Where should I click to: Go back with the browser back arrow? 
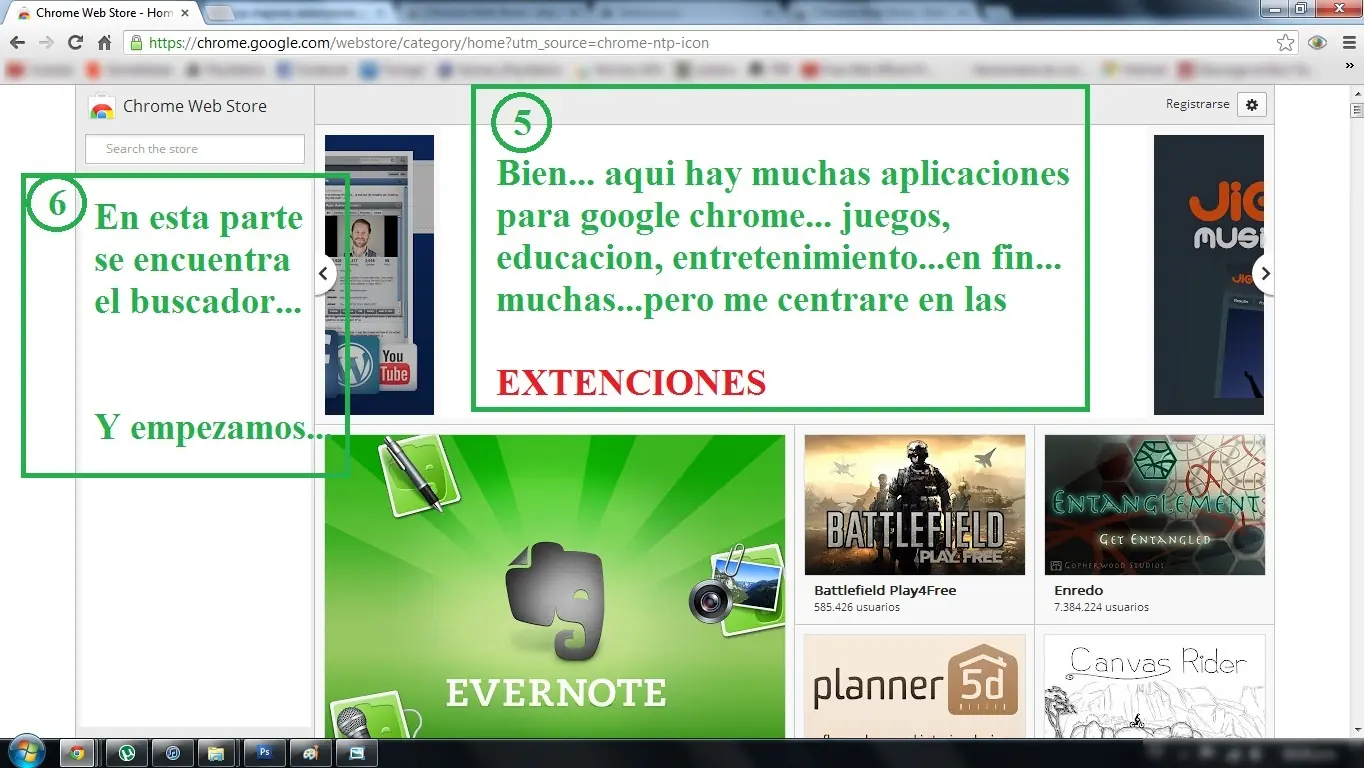17,43
